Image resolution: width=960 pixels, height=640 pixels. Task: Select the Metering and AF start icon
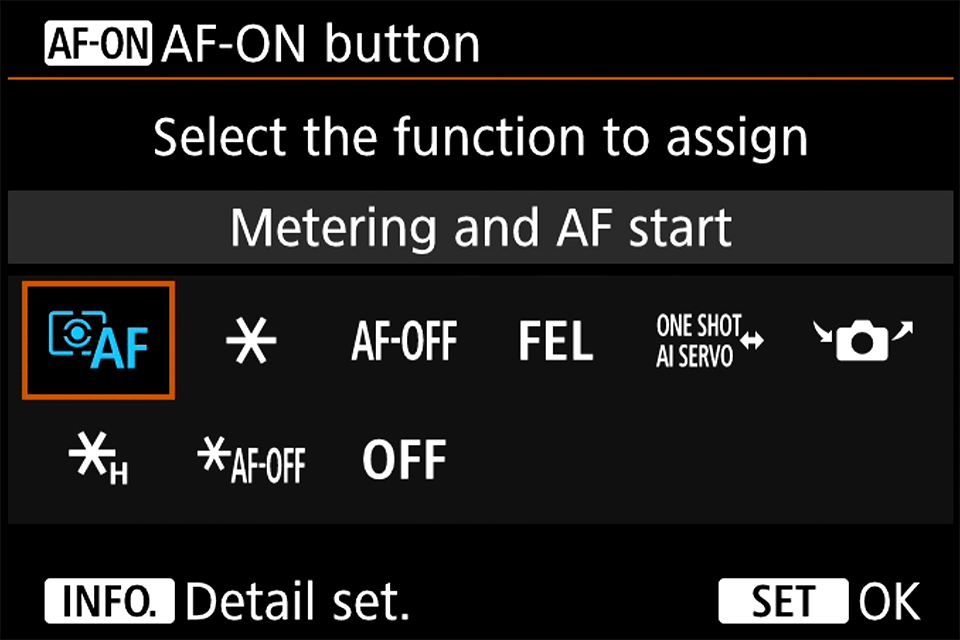click(x=99, y=340)
